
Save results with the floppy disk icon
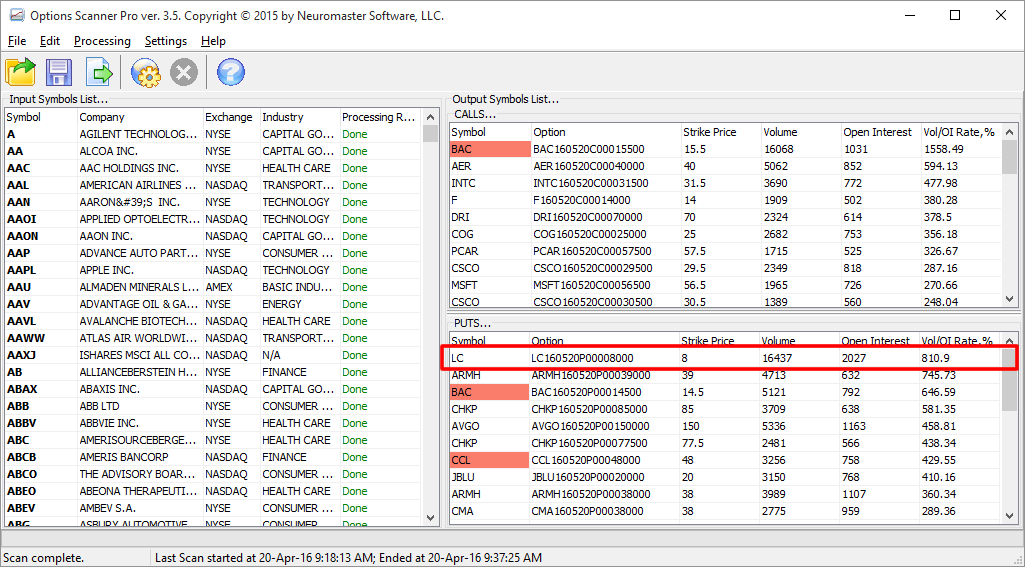tap(59, 72)
